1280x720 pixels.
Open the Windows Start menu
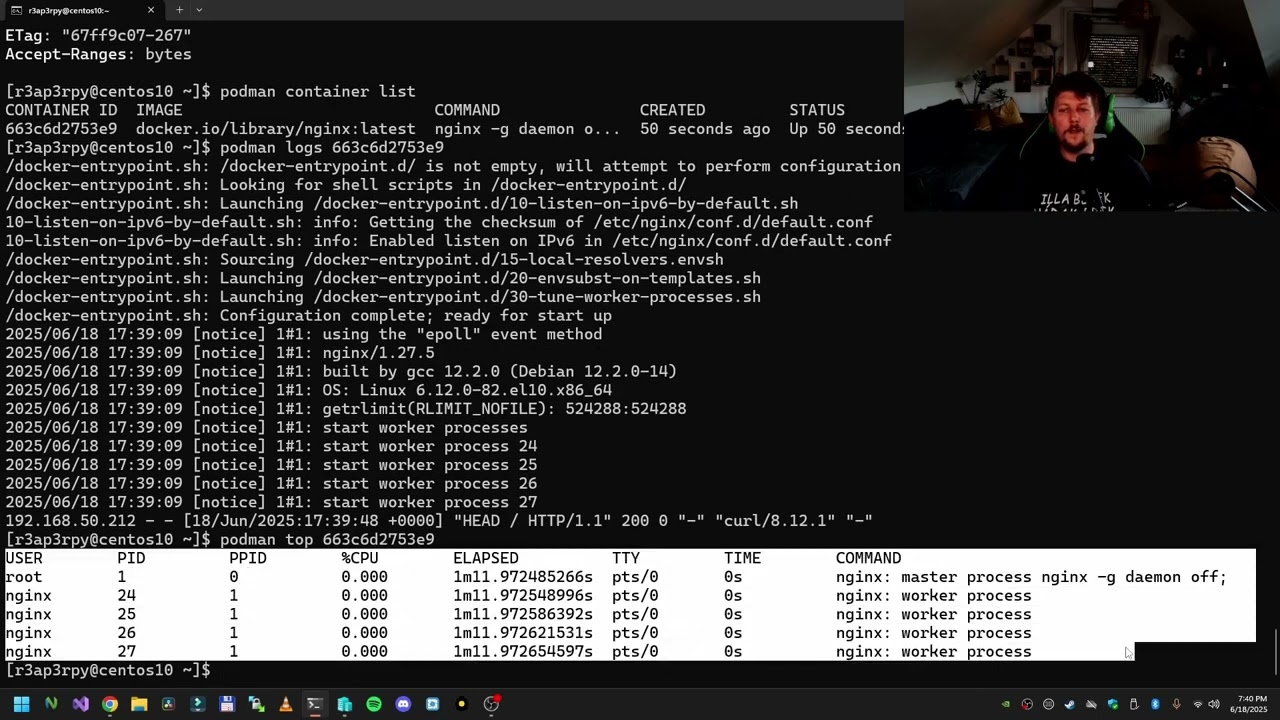pos(21,704)
